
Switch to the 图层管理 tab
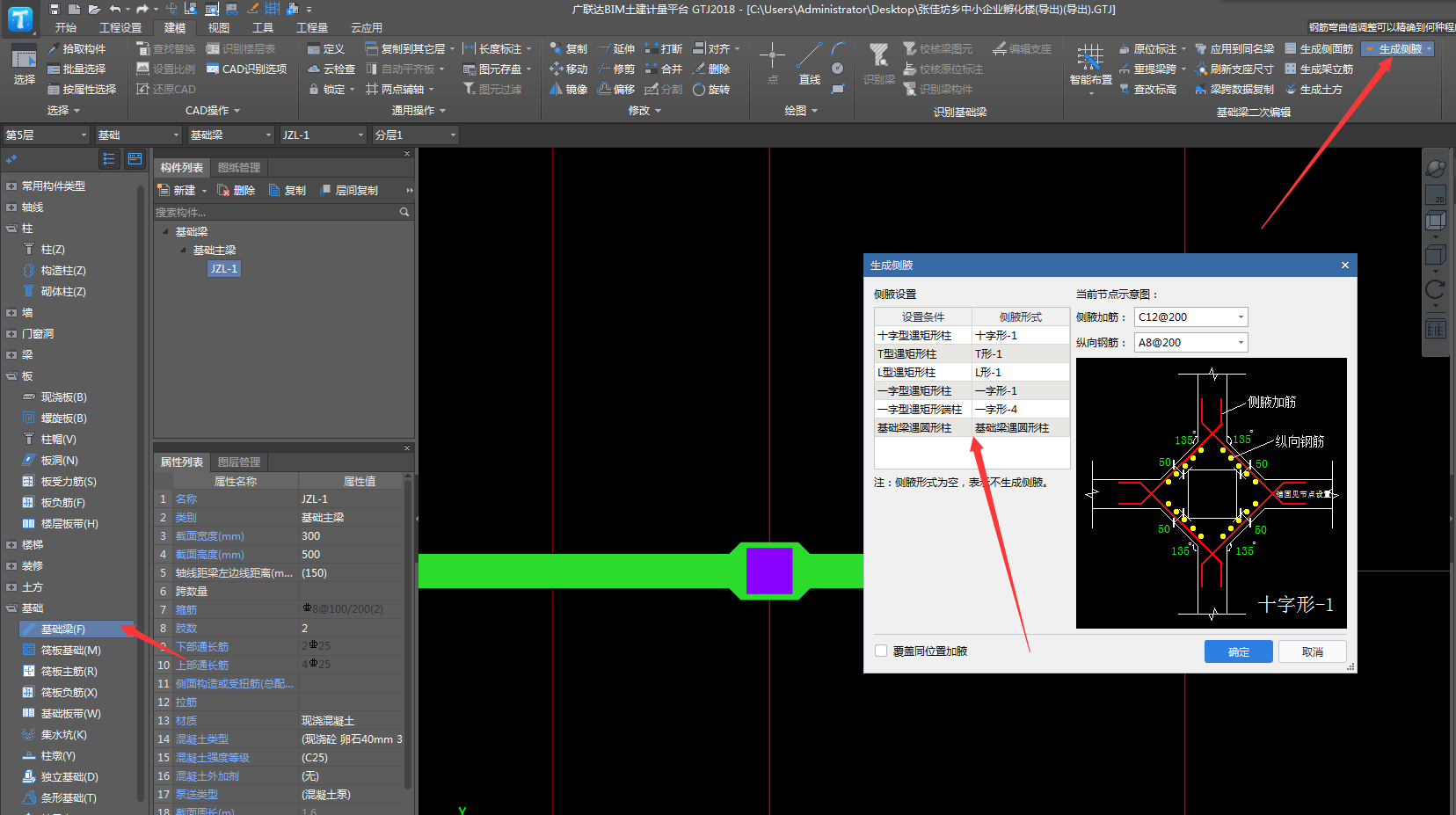tap(239, 462)
